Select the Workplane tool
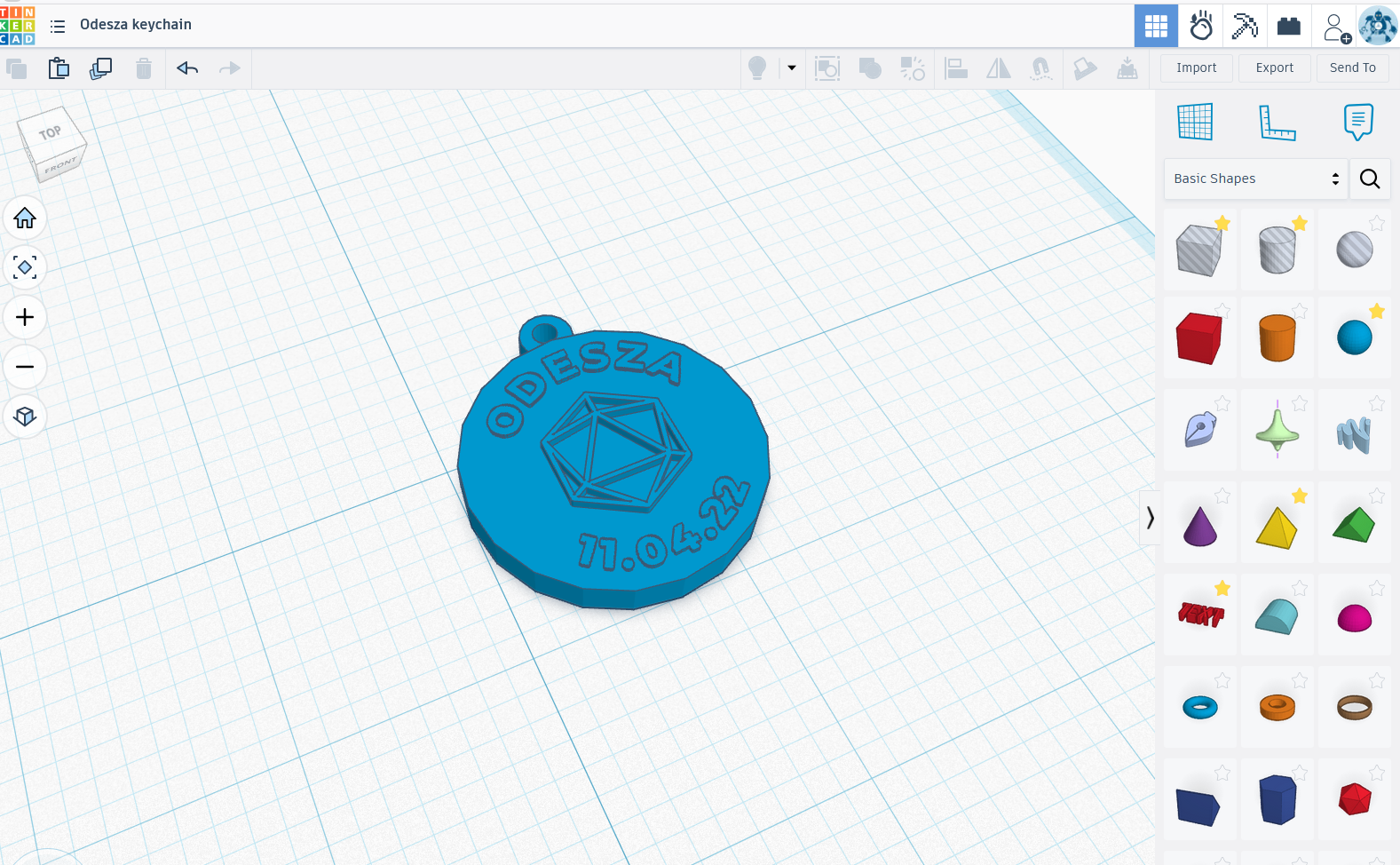Screen dimensions: 1400x865 pos(1195,122)
